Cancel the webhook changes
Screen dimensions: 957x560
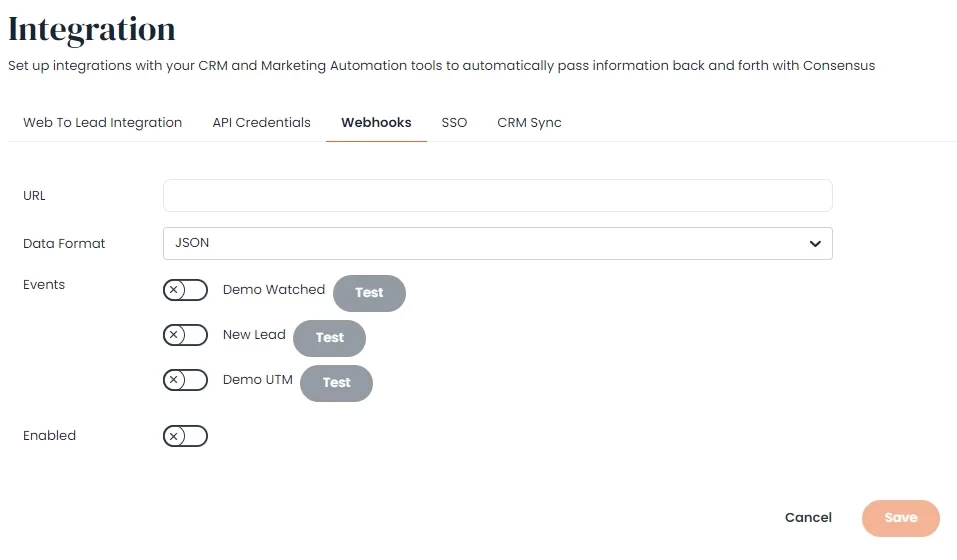[x=808, y=518]
